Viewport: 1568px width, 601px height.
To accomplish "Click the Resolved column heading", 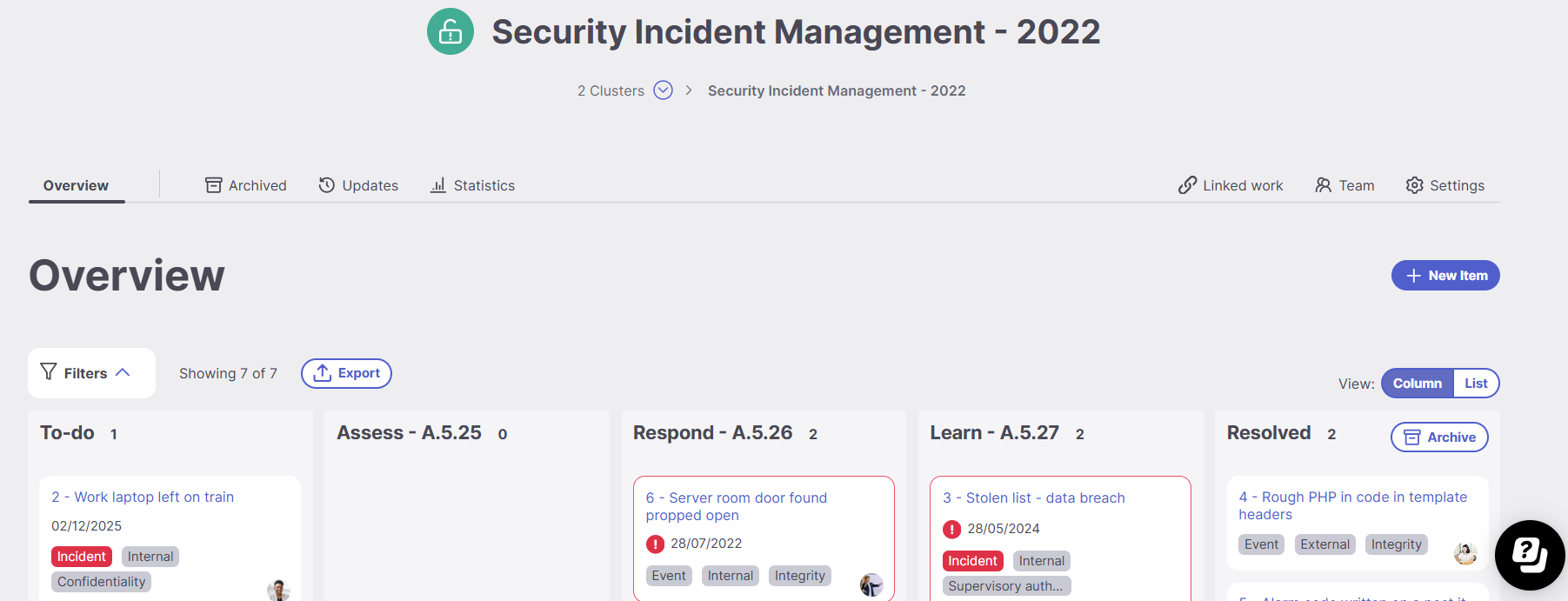I will coord(1269,433).
